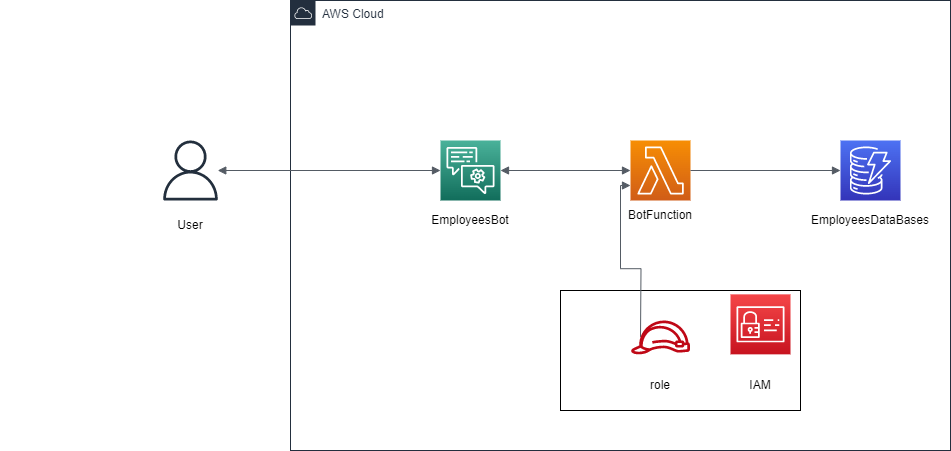Click the EmployeesDataBases DynamoDB icon

coord(870,170)
